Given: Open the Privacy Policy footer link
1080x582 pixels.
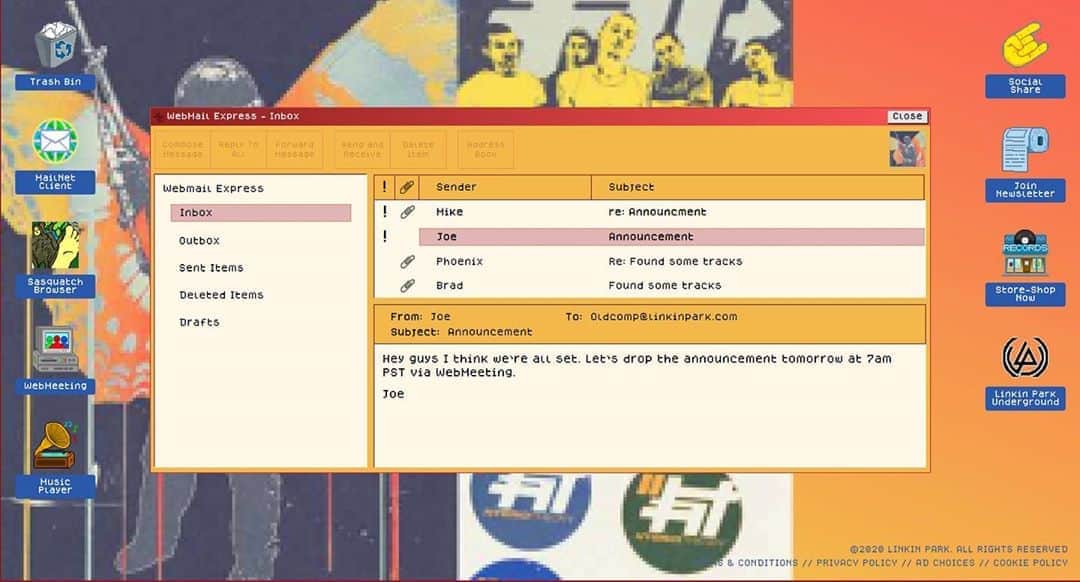Looking at the screenshot, I should tap(856, 563).
